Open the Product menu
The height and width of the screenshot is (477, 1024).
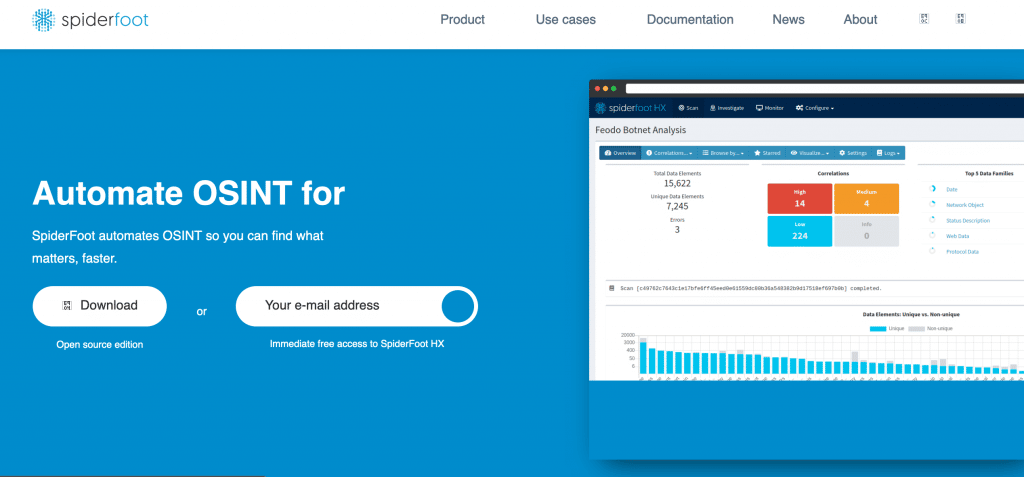[462, 20]
